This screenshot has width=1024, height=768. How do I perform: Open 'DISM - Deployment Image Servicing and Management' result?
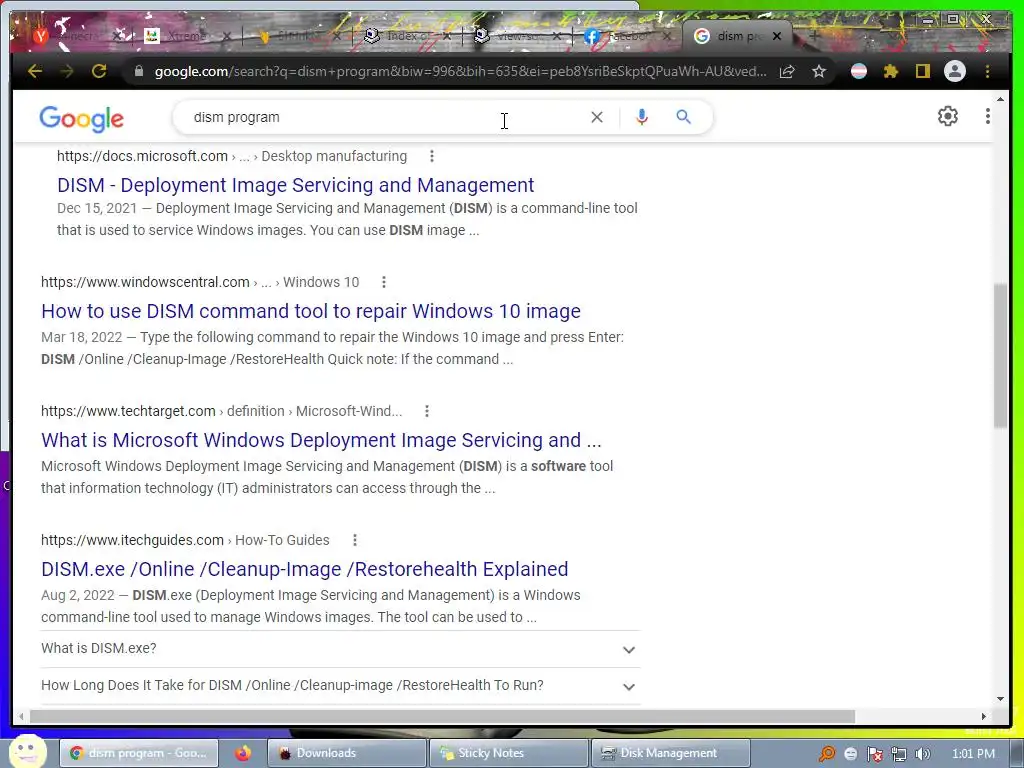tap(295, 185)
